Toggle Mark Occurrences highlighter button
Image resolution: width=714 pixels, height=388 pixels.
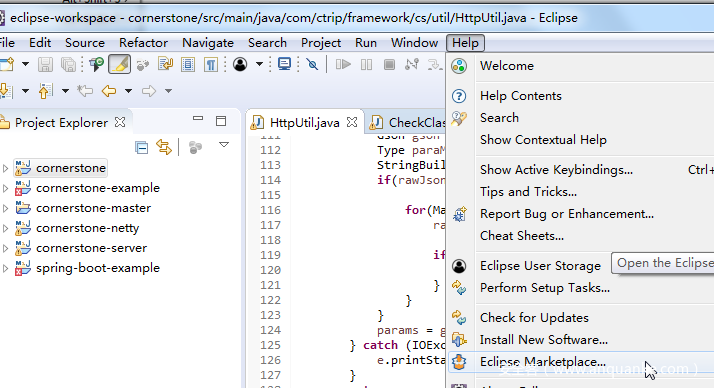point(119,64)
